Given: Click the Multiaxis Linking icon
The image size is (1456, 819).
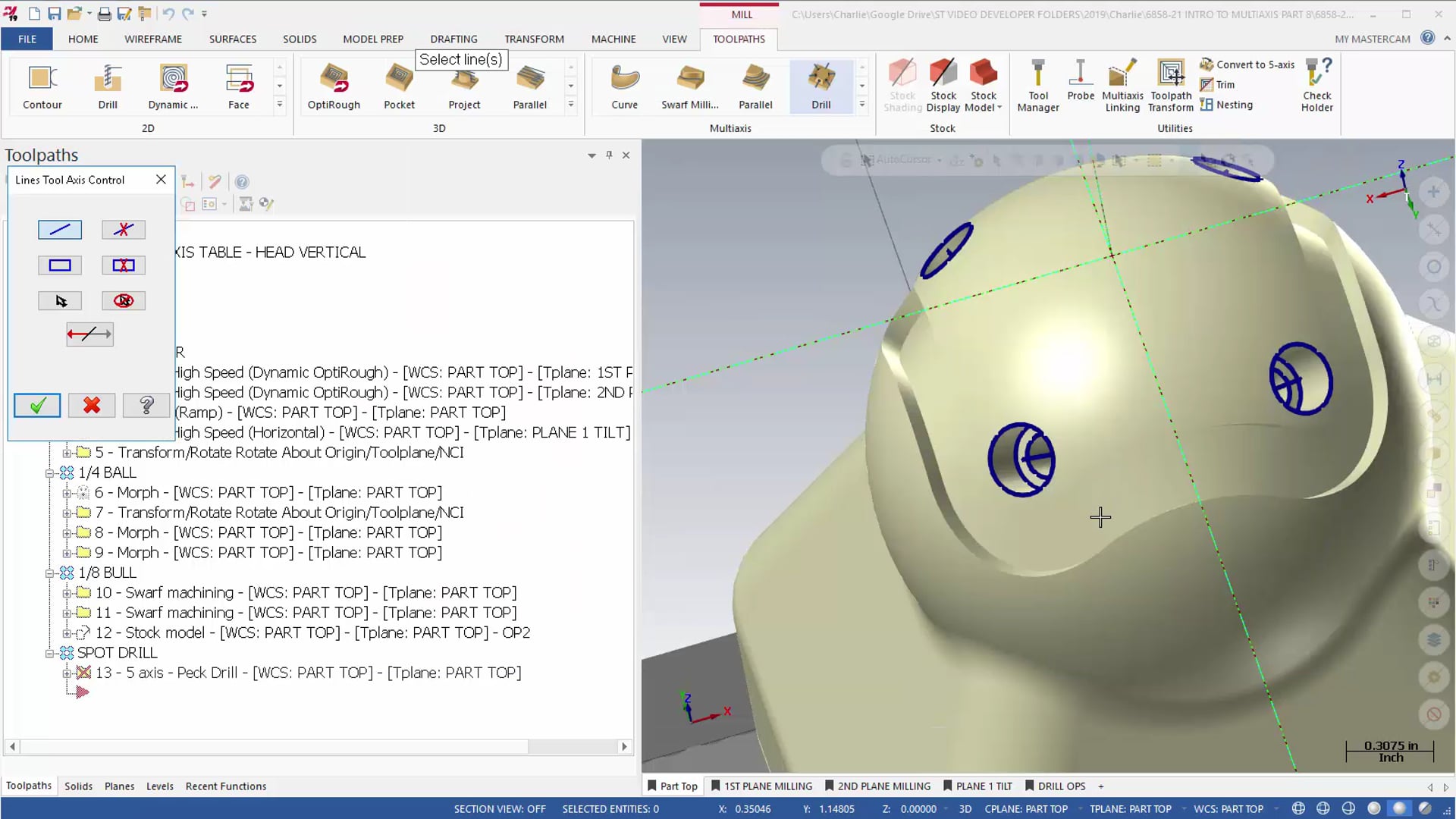Looking at the screenshot, I should coord(1123,85).
